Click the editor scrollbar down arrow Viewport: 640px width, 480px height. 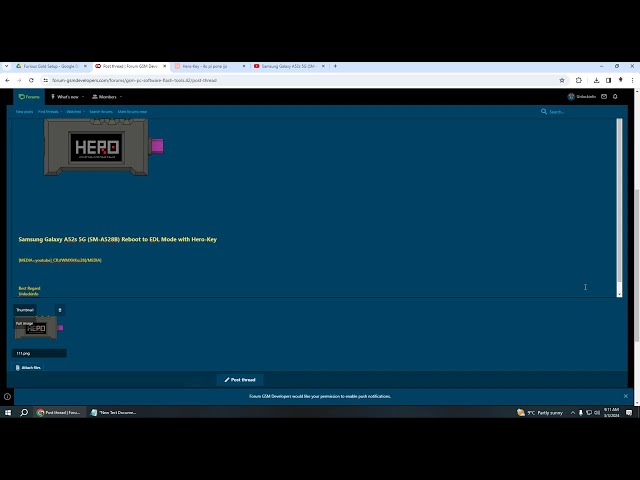click(x=619, y=294)
